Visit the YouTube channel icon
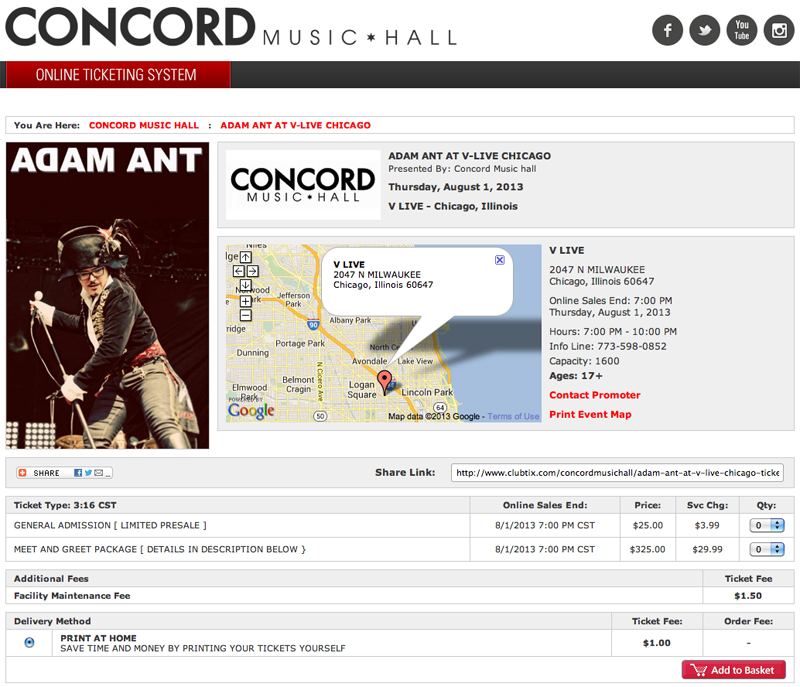800x687 pixels. pyautogui.click(x=741, y=29)
